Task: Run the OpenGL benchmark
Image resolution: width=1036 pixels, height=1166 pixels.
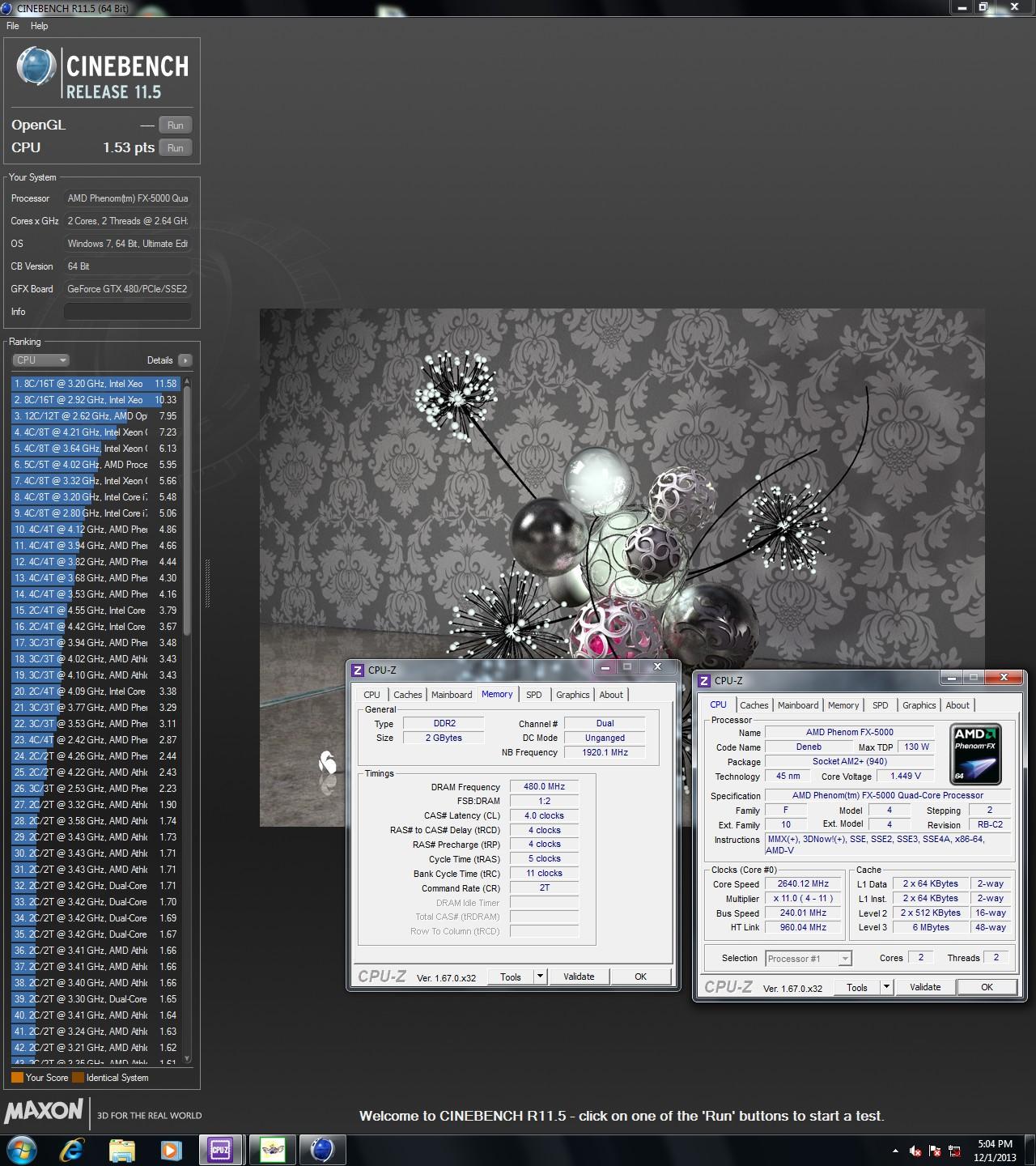Action: tap(176, 126)
